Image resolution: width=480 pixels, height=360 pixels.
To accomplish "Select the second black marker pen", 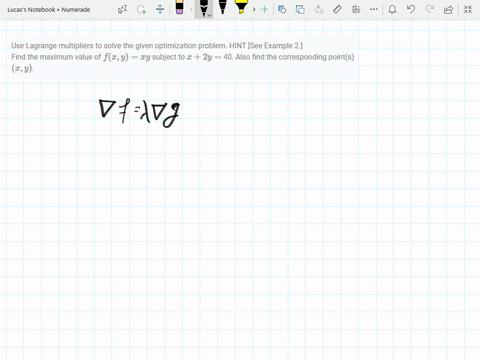I will pos(223,7).
